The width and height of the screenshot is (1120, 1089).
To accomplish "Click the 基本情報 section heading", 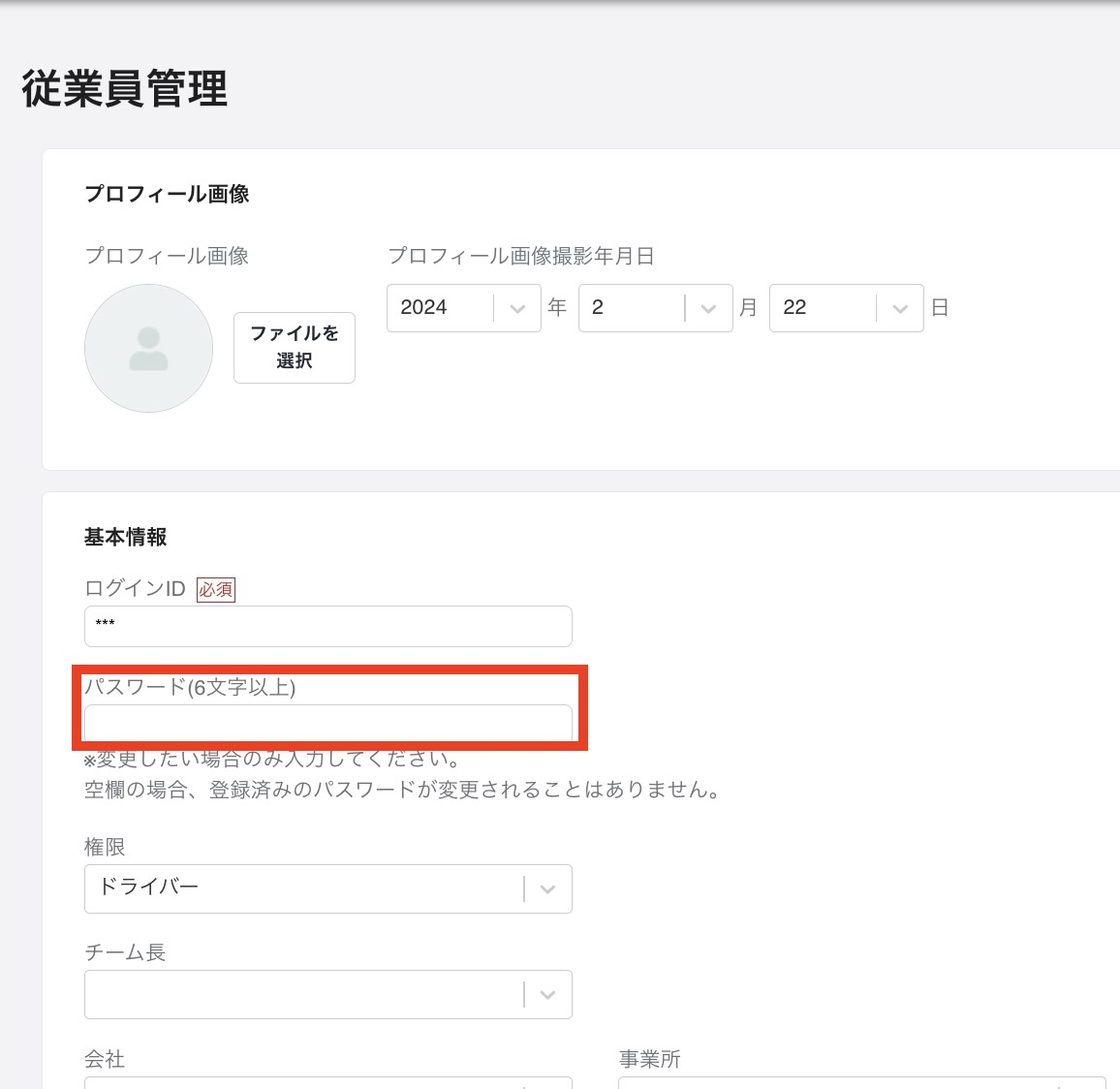I will [126, 537].
